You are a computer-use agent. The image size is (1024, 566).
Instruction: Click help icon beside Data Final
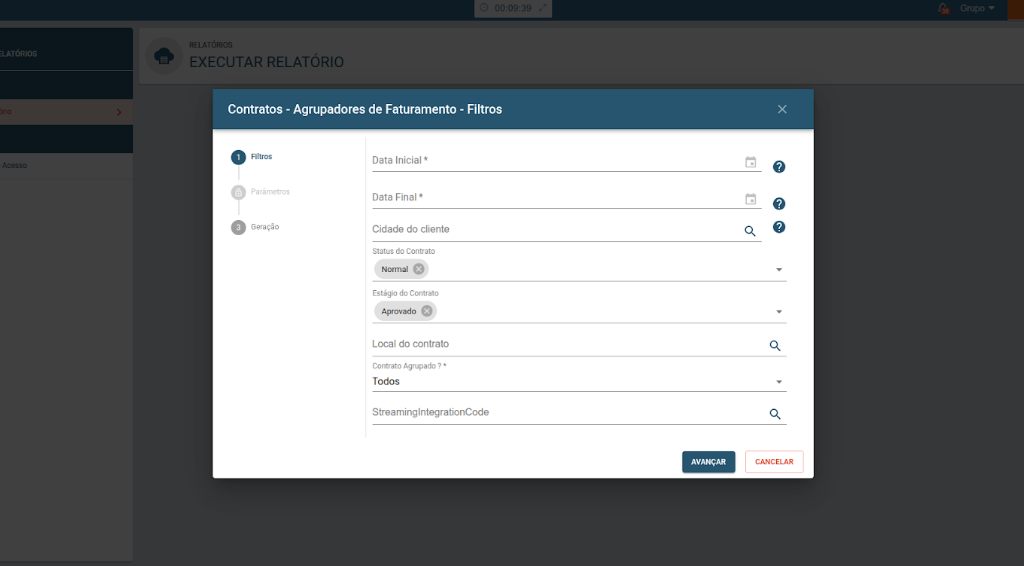coord(779,204)
